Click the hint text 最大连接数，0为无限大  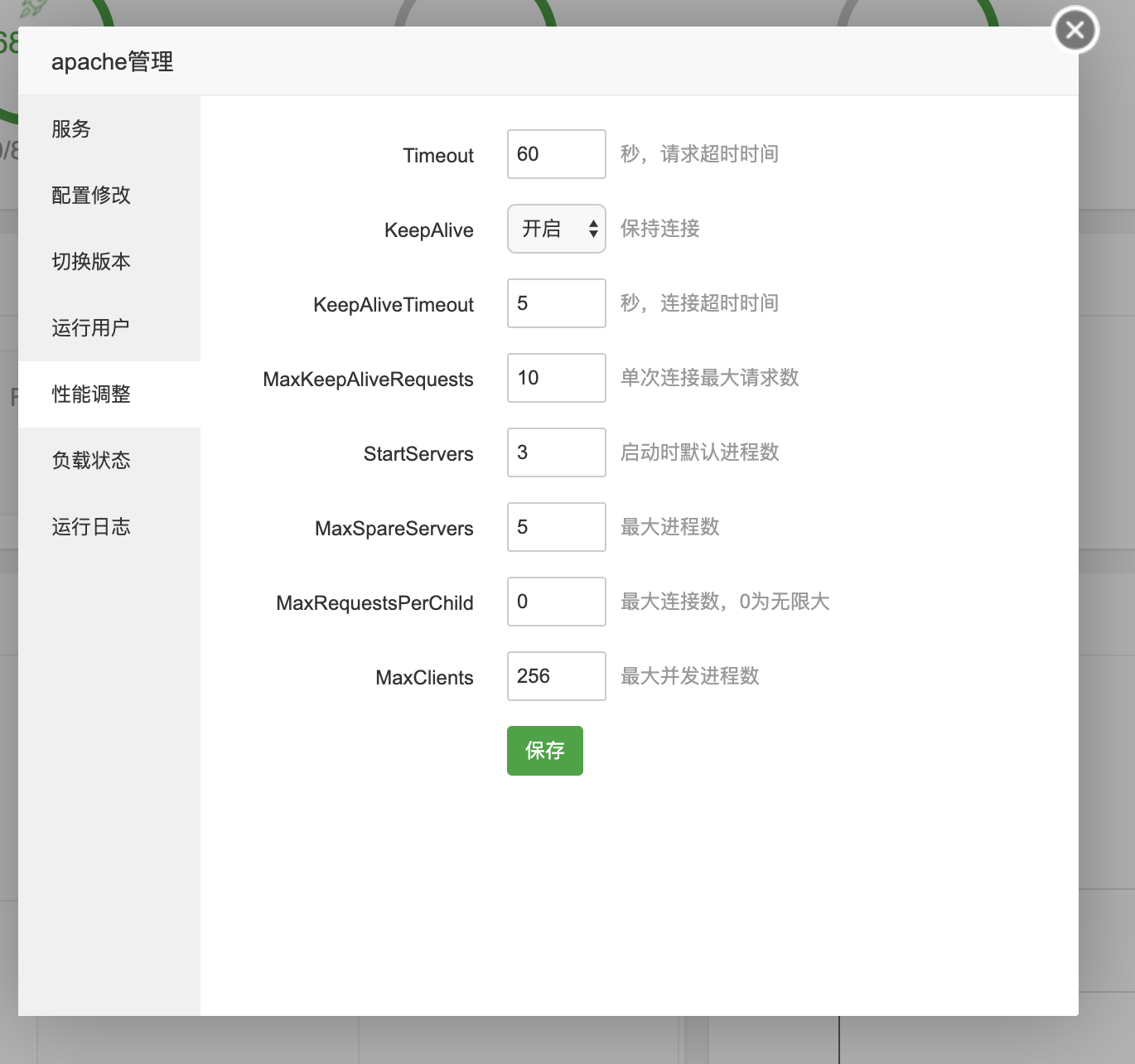pyautogui.click(x=726, y=602)
